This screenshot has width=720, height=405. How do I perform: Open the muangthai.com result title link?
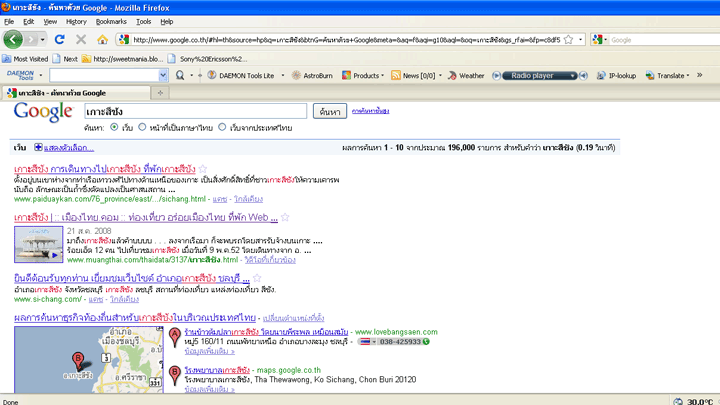[x=146, y=217]
